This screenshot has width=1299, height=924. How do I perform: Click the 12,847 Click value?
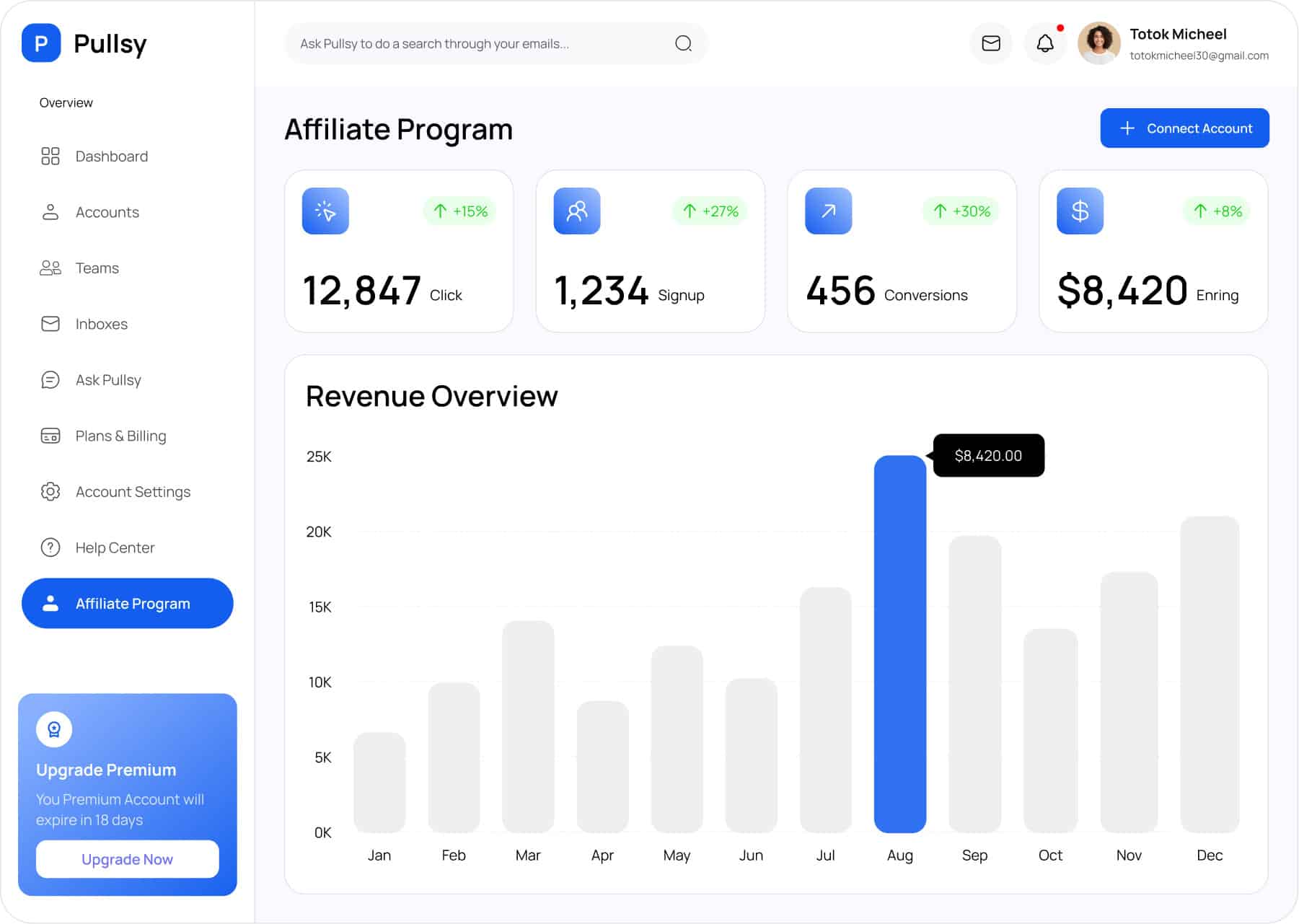click(x=362, y=291)
